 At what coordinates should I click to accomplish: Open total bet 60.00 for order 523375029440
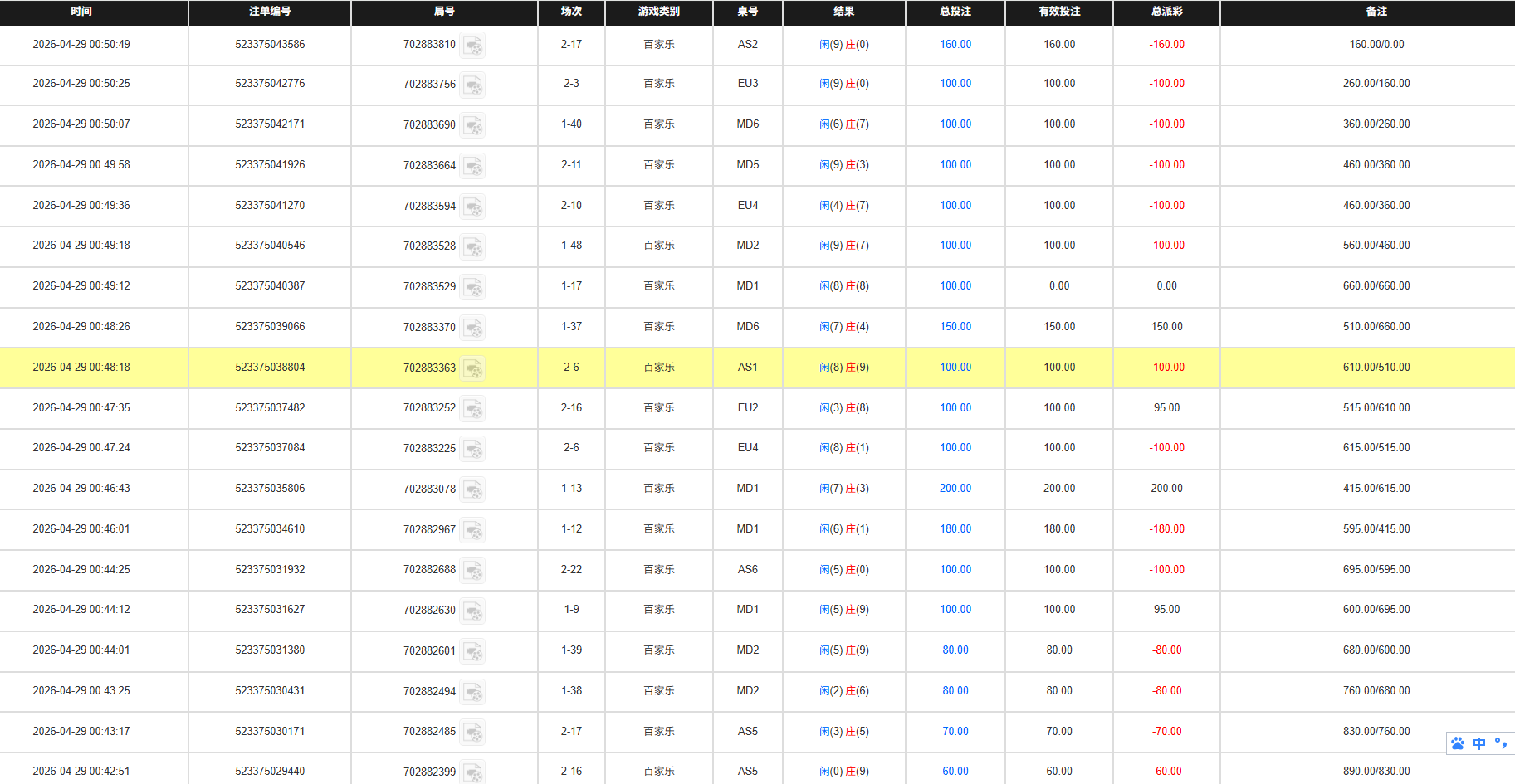tap(955, 772)
